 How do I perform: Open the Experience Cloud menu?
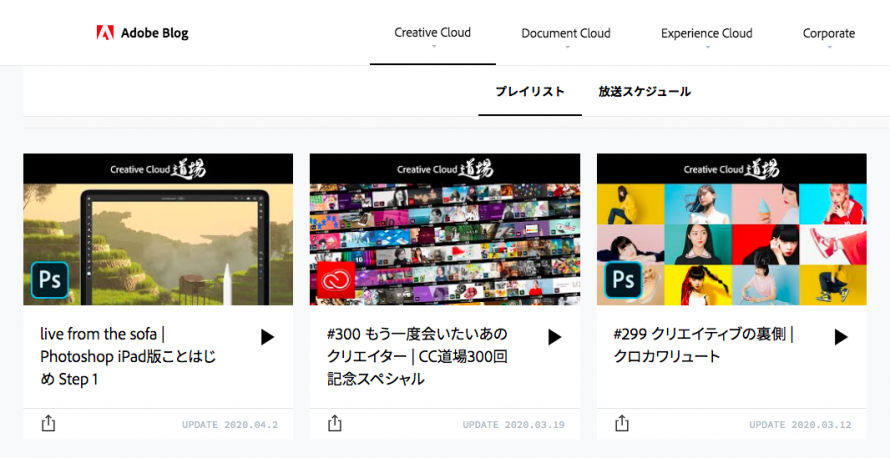click(x=707, y=33)
